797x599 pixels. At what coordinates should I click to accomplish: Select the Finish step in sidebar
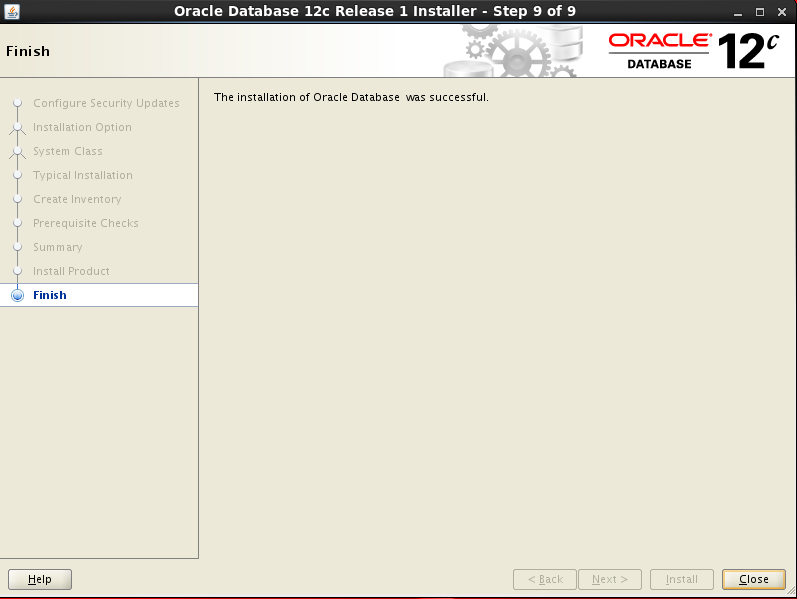click(99, 295)
